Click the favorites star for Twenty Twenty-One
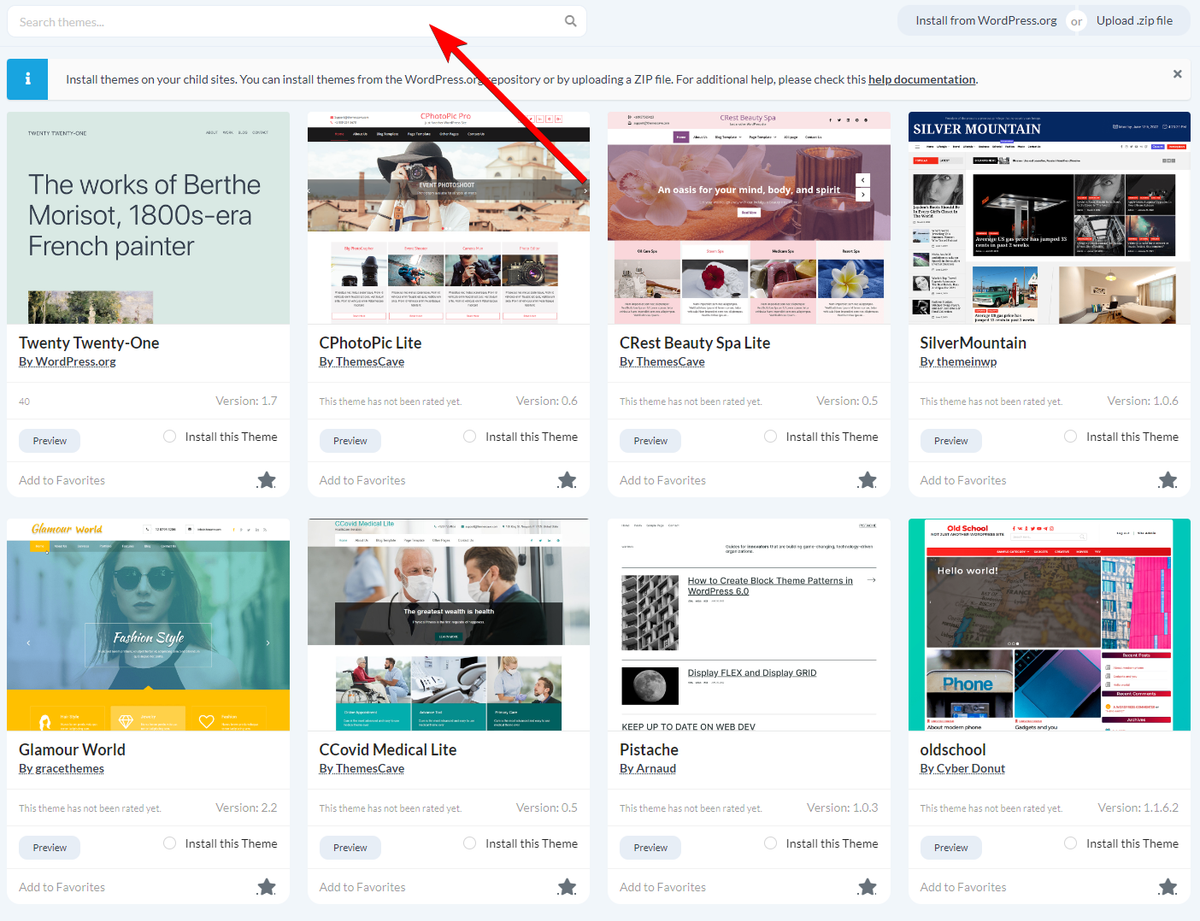This screenshot has width=1200, height=921. point(266,480)
